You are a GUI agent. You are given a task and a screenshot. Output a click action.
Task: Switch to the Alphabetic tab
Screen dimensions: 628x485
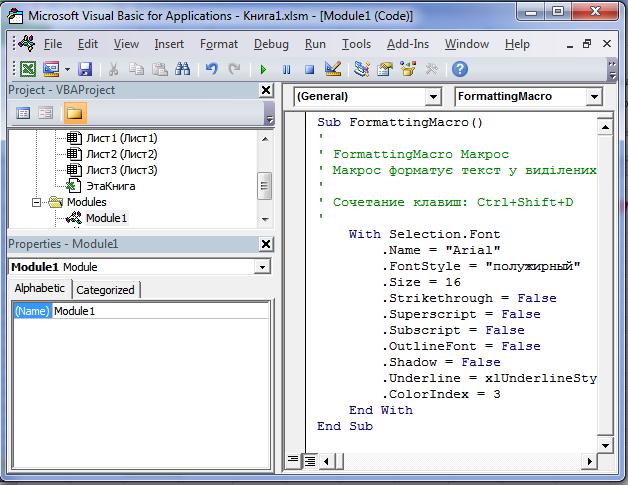(x=40, y=288)
